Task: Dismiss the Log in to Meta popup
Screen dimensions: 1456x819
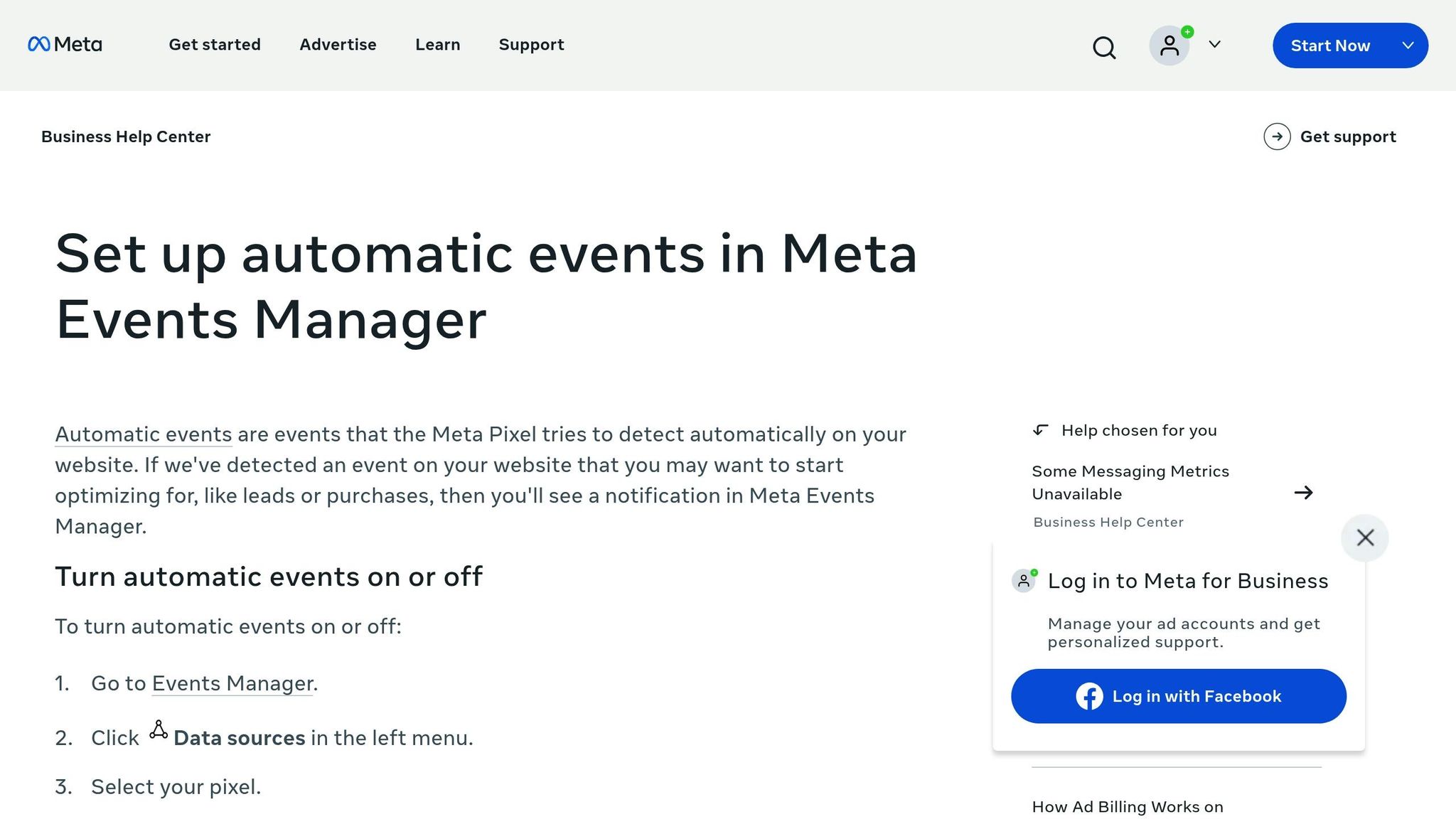Action: [x=1364, y=538]
